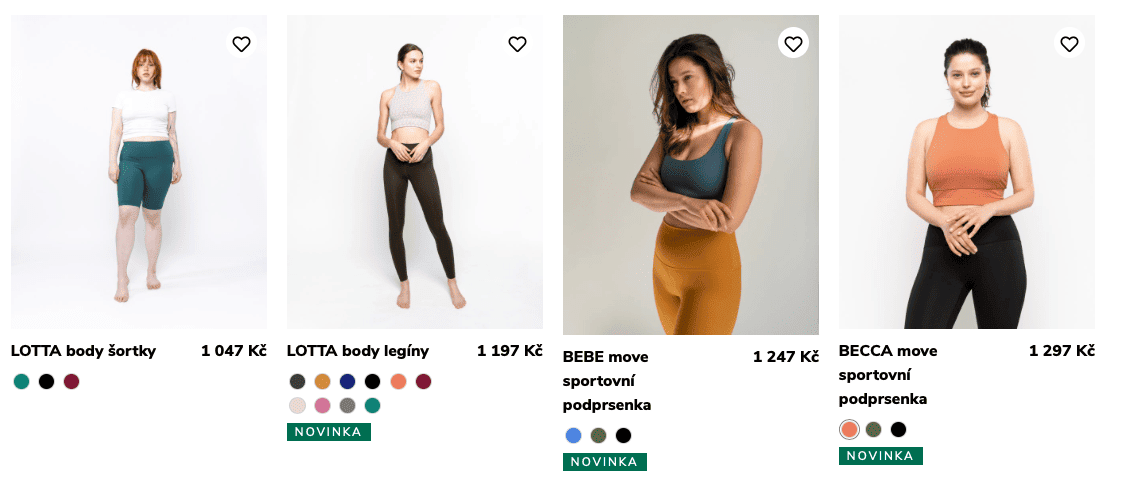Select blue color for BEBE move bra
Screen dimensions: 1123x480
pos(573,435)
